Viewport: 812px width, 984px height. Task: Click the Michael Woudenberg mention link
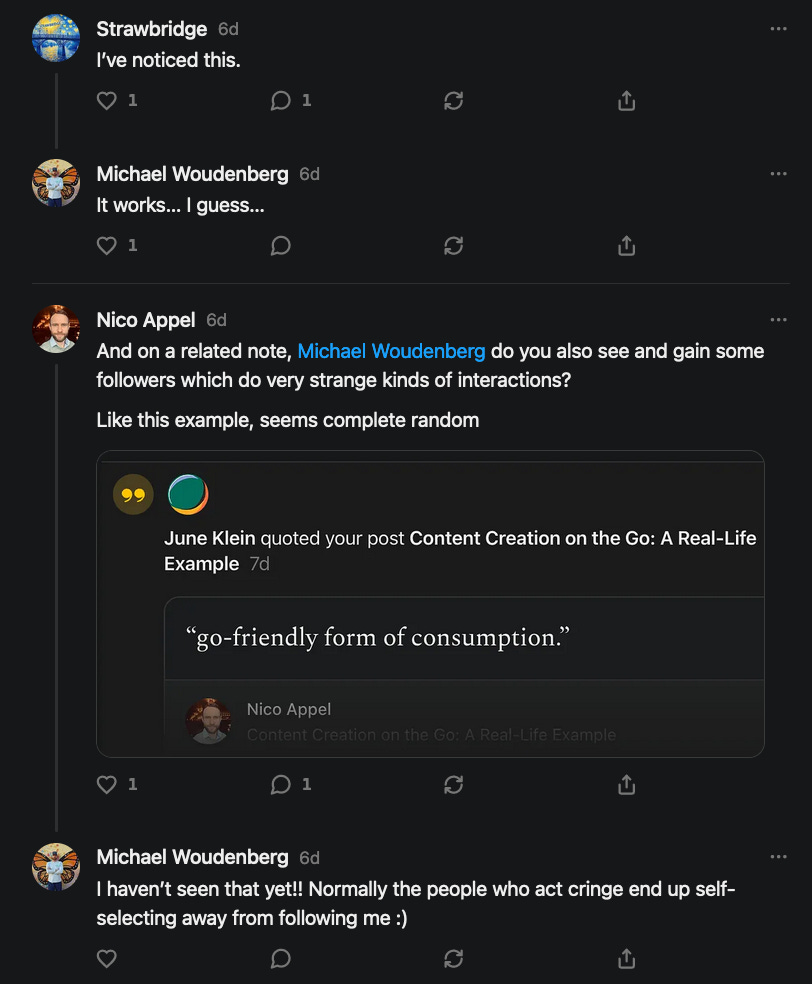coord(391,351)
